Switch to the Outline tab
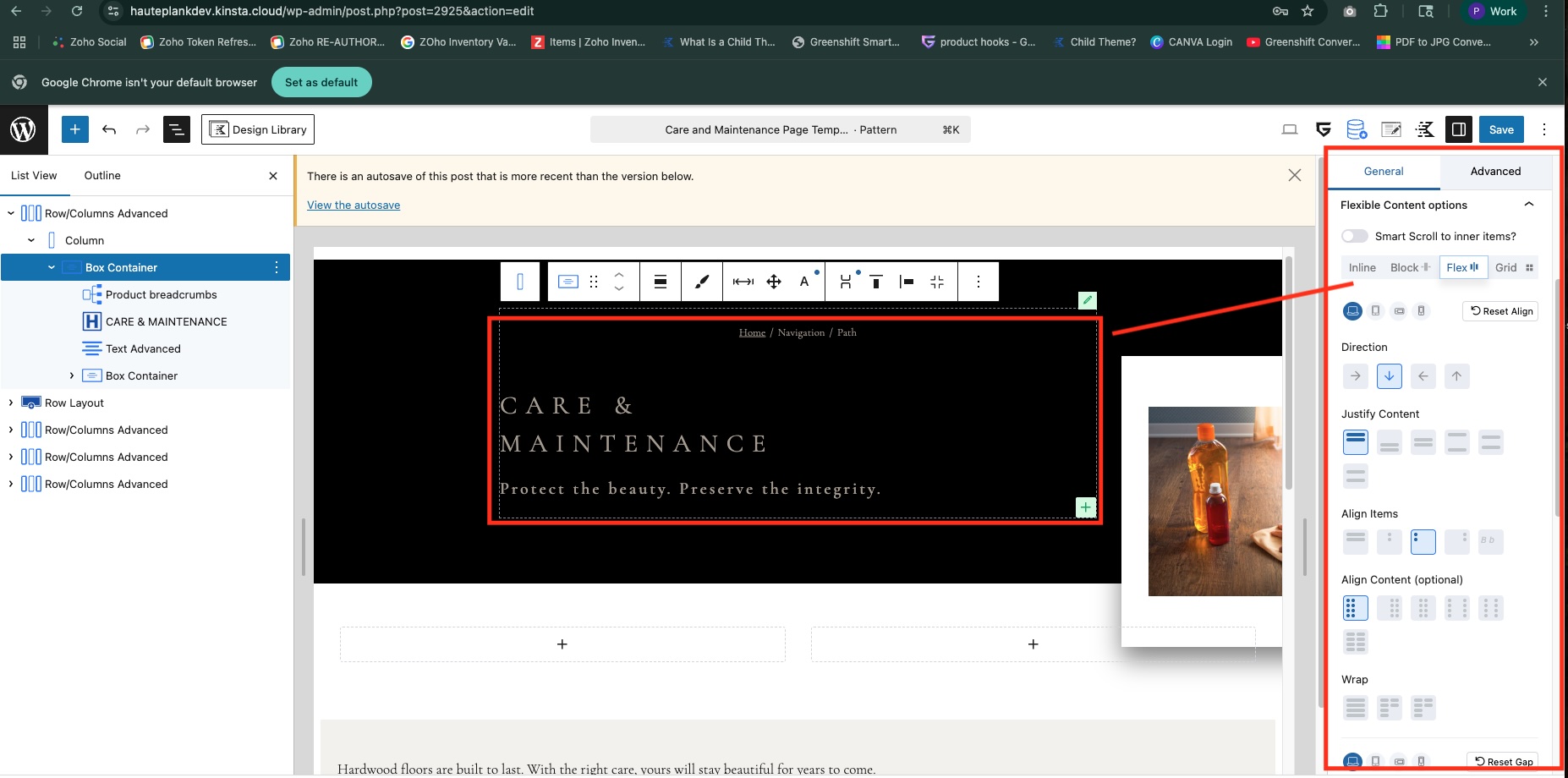 pos(102,175)
